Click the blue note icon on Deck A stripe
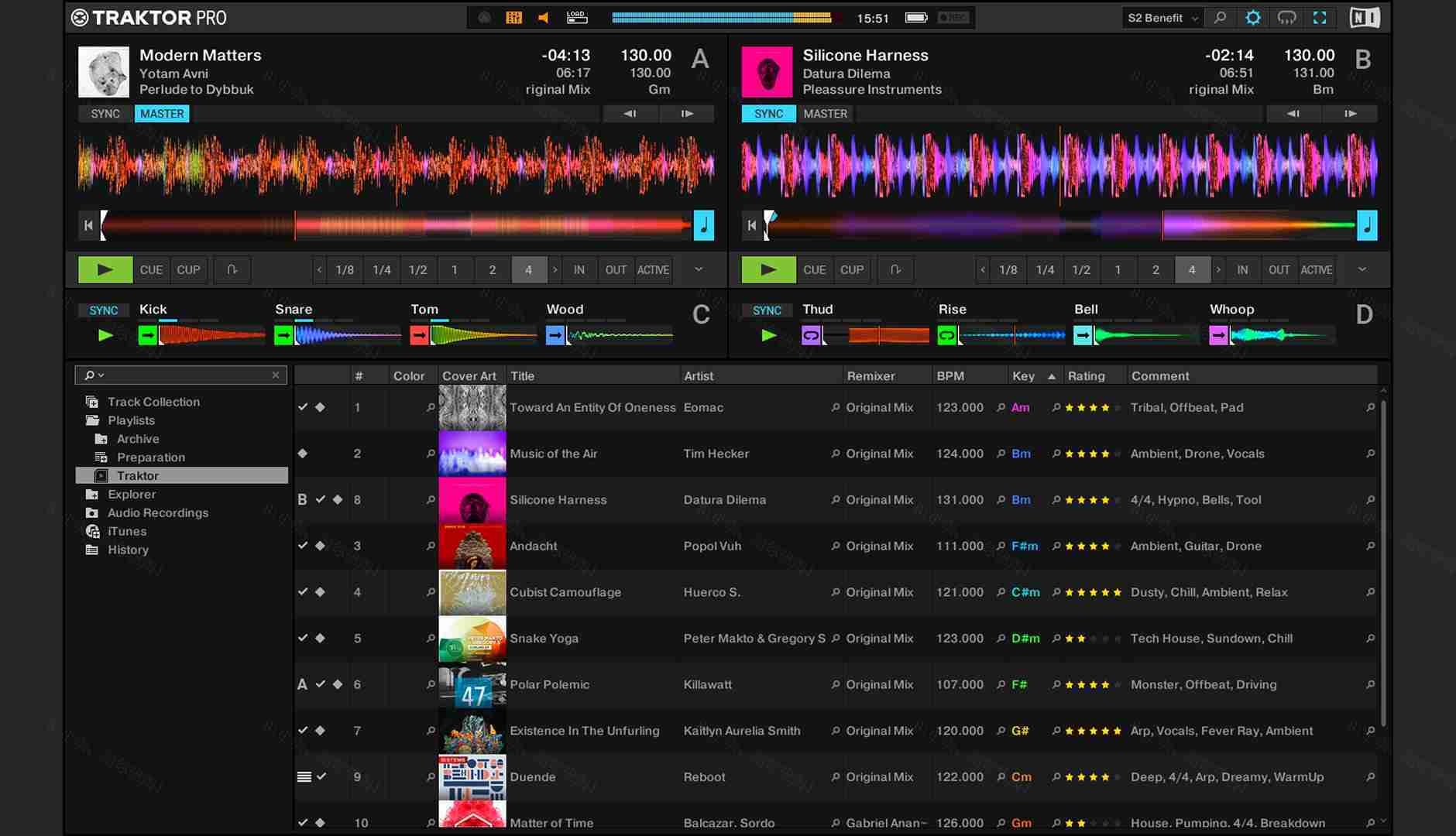Screen dimensions: 1456x836 click(x=703, y=225)
